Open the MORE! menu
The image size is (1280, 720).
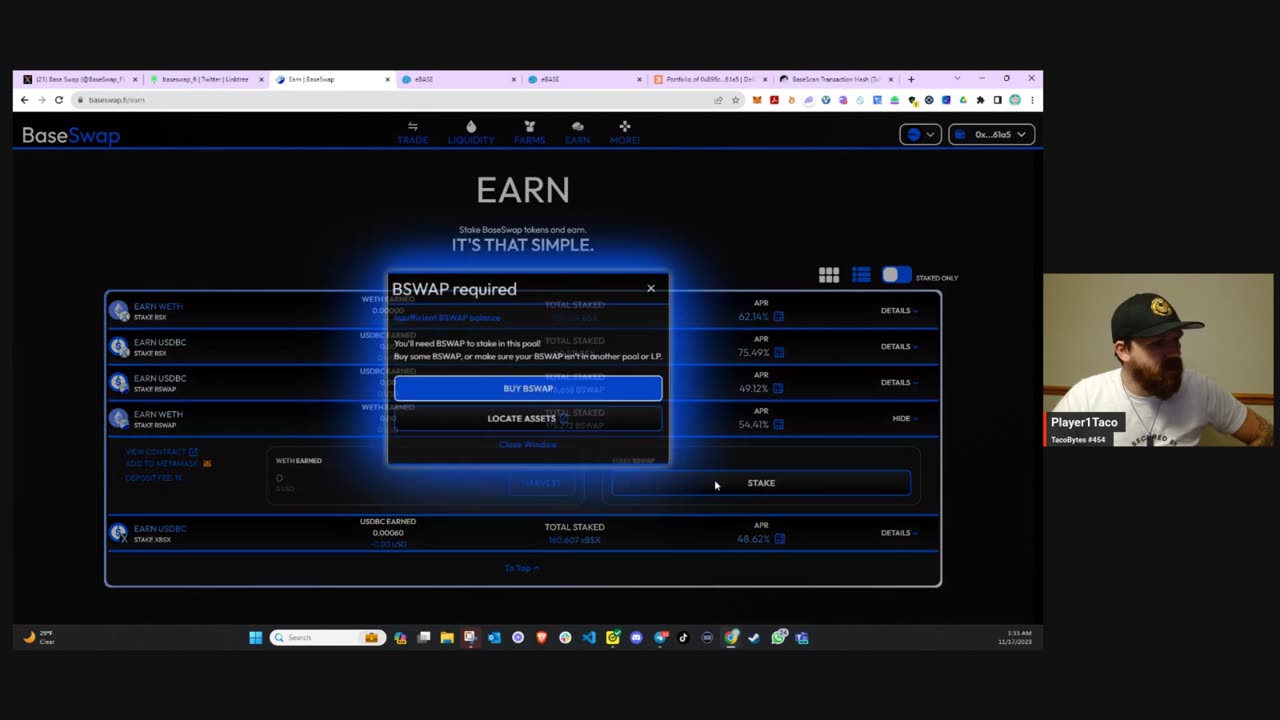(625, 133)
